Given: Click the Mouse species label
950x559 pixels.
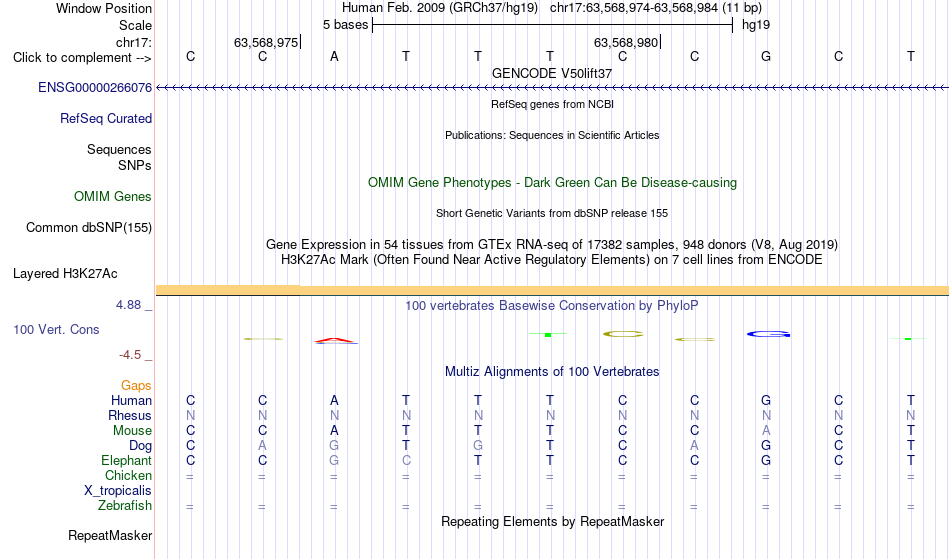Looking at the screenshot, I should tap(133, 431).
